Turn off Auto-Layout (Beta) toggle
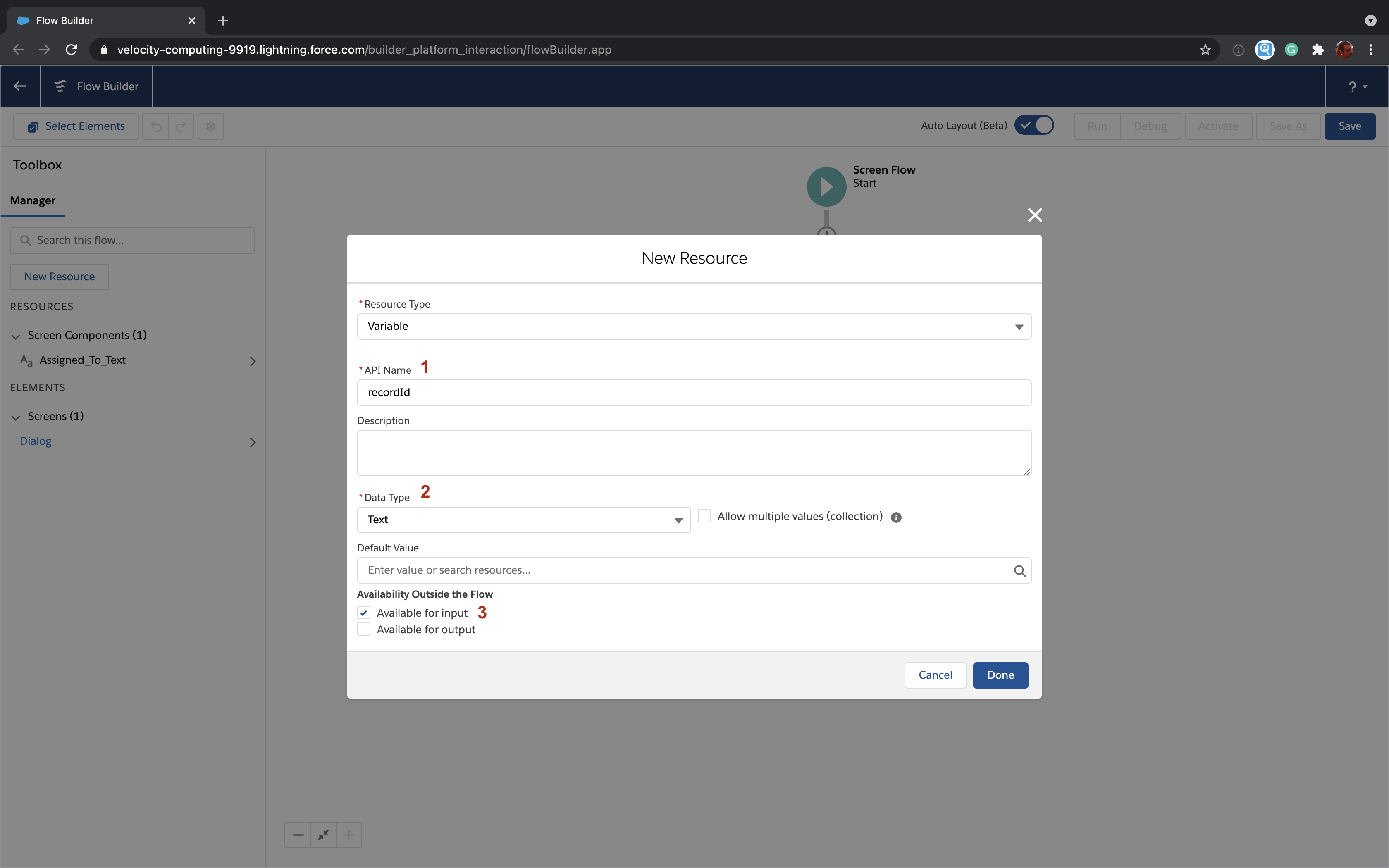Screen dimensions: 1389x868 [1034, 125]
